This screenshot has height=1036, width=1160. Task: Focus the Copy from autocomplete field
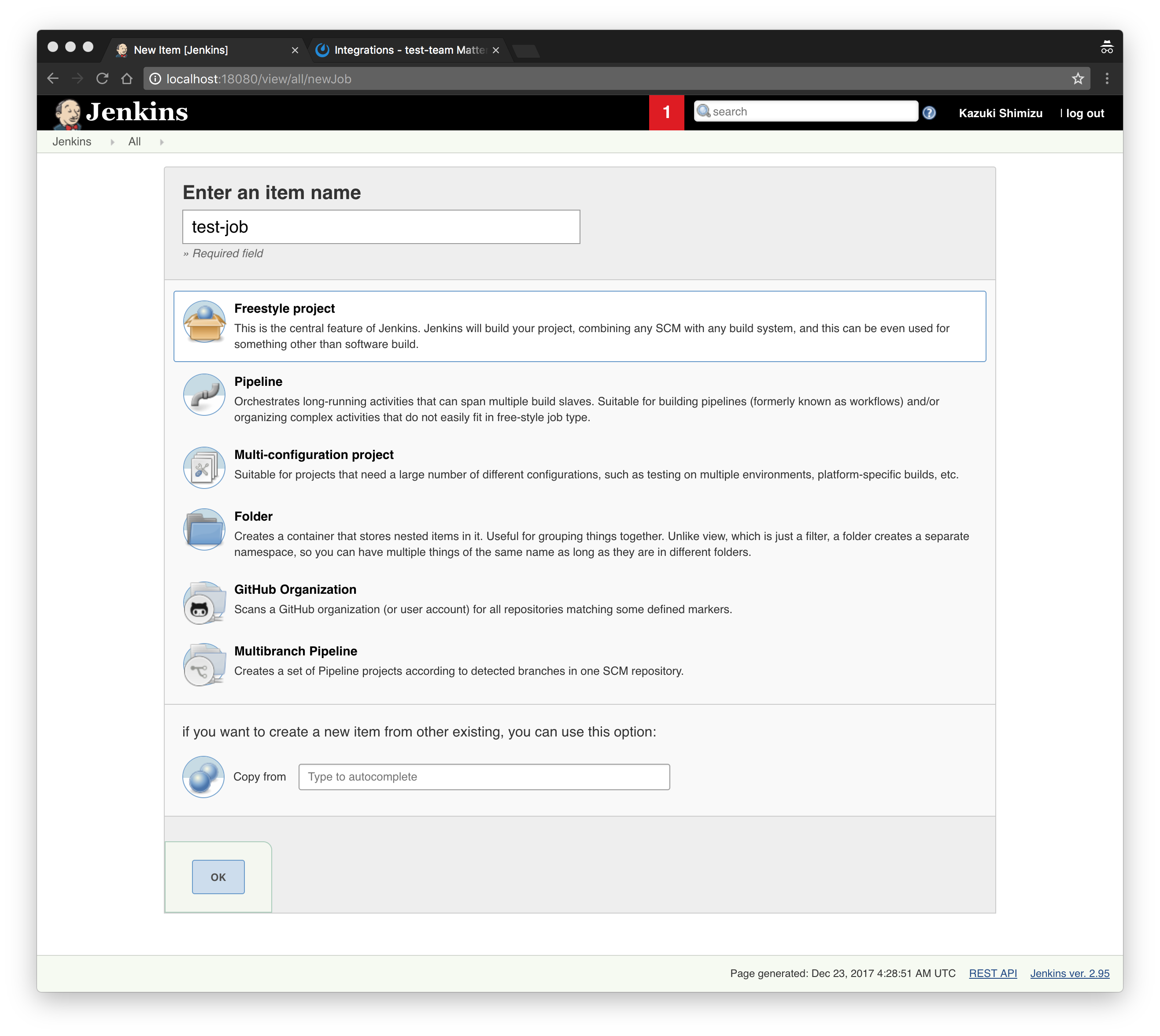tap(484, 777)
